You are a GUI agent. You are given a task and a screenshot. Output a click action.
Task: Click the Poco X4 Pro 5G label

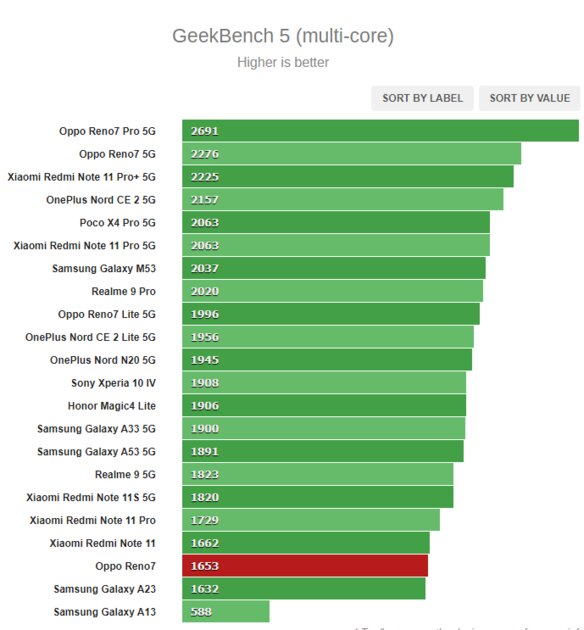coord(118,223)
